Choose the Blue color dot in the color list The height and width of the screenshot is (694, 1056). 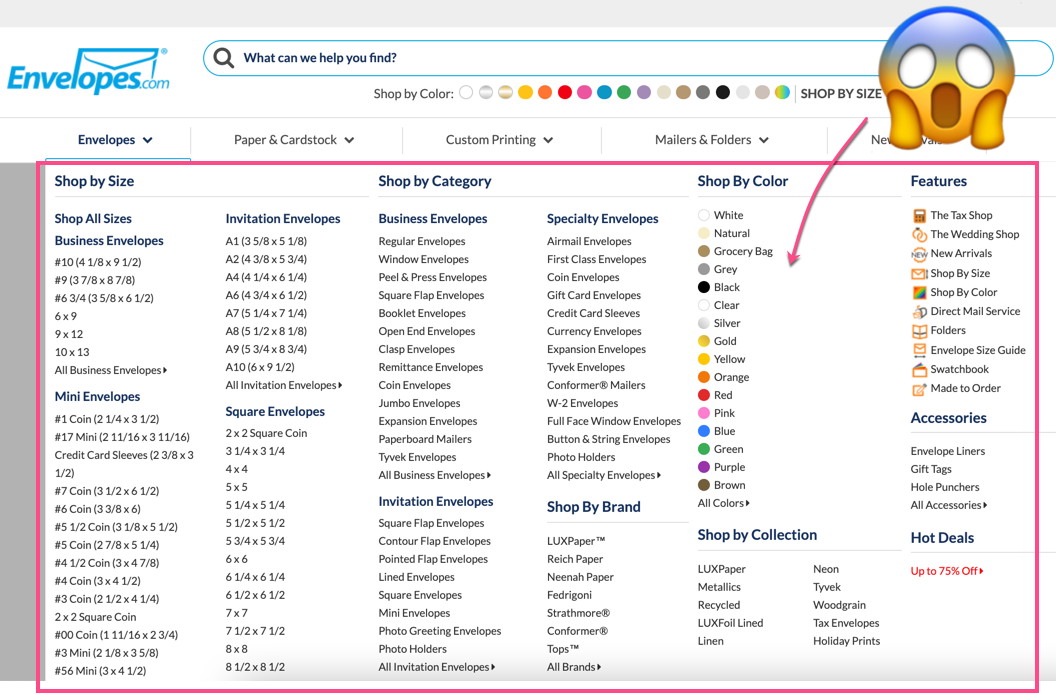[704, 431]
